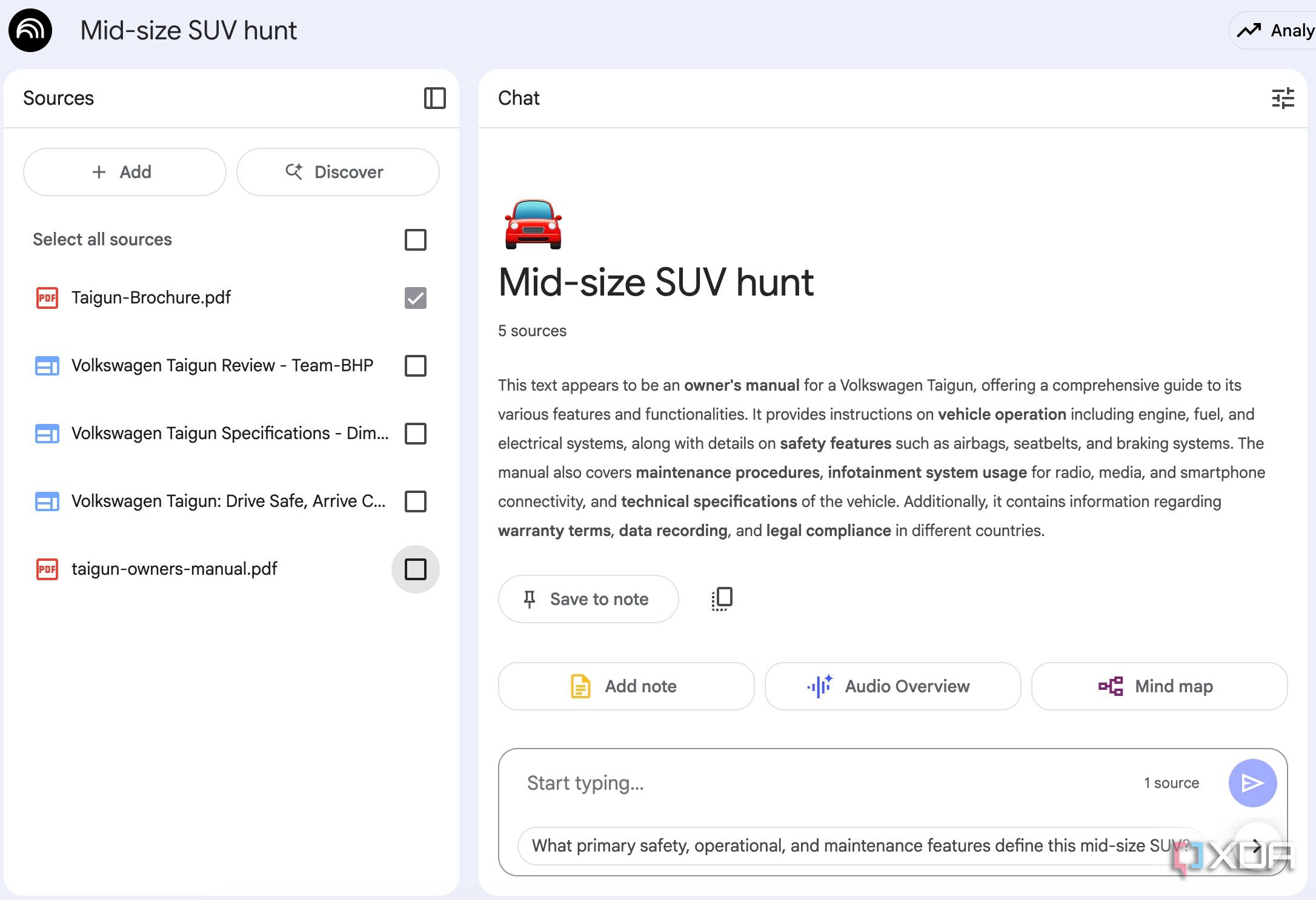The image size is (1316, 900).
Task: Save the summary to a note
Action: click(588, 599)
